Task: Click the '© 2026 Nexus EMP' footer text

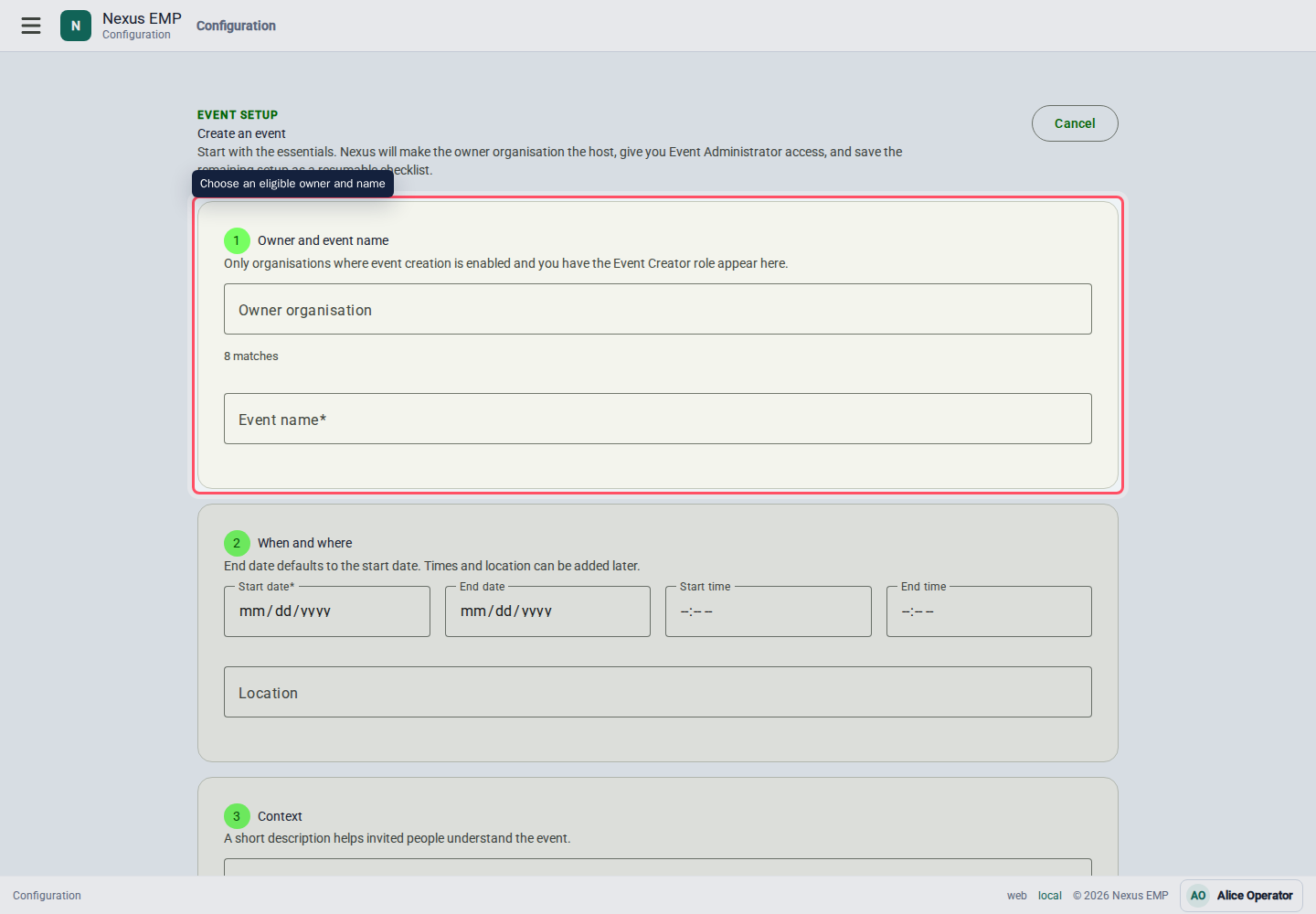Action: click(x=1120, y=896)
